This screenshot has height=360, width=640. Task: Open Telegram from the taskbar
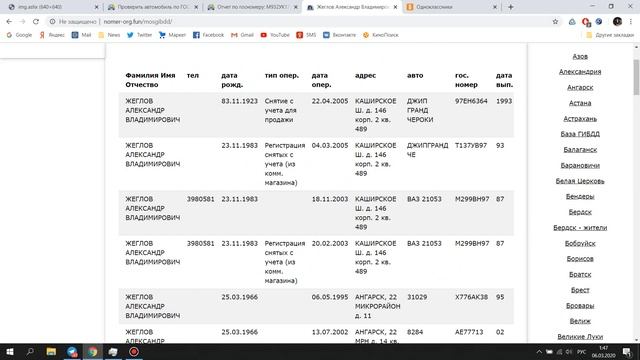[x=72, y=352]
